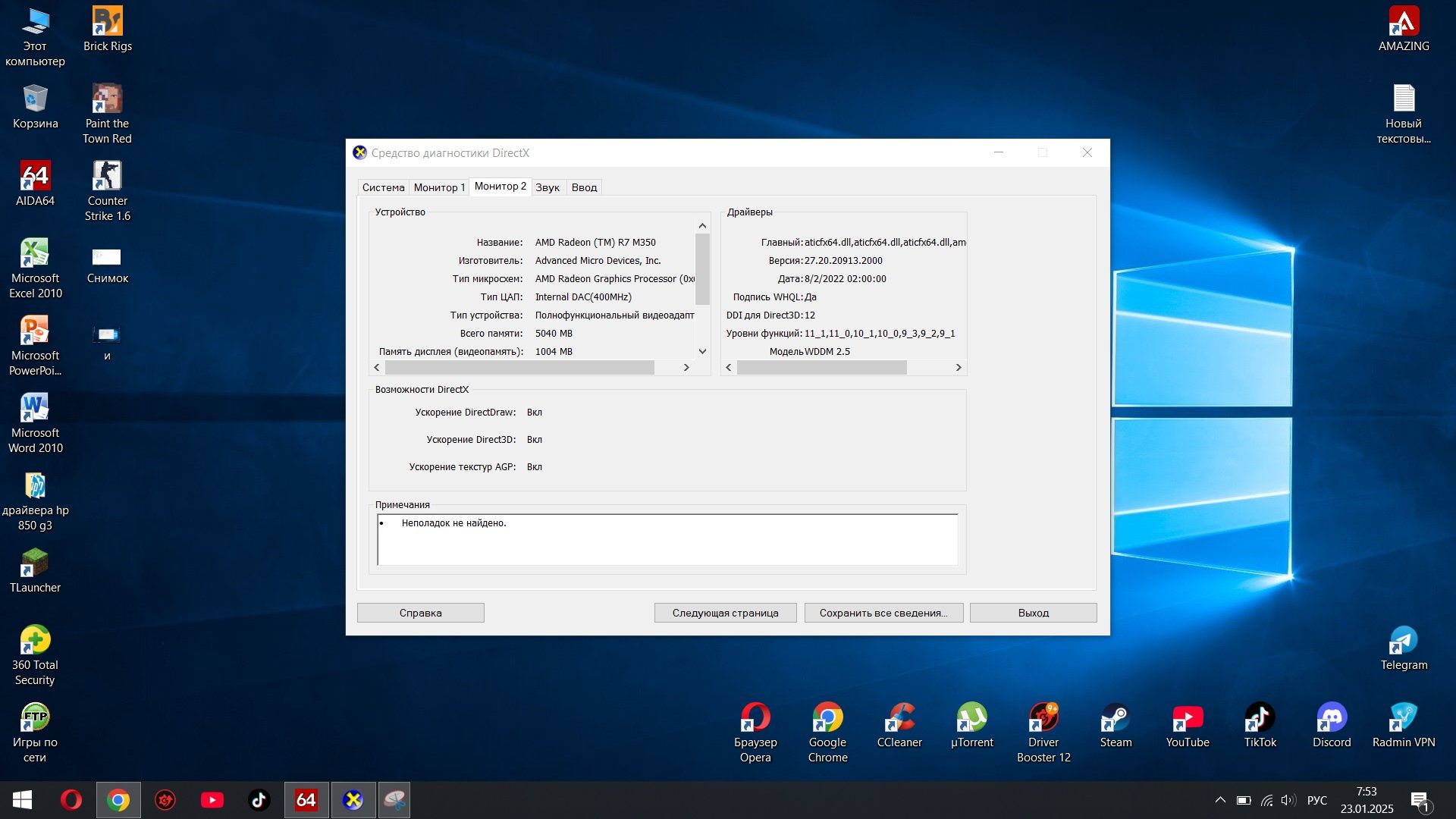
Task: Click the Chrome taskbar icon
Action: (x=118, y=800)
